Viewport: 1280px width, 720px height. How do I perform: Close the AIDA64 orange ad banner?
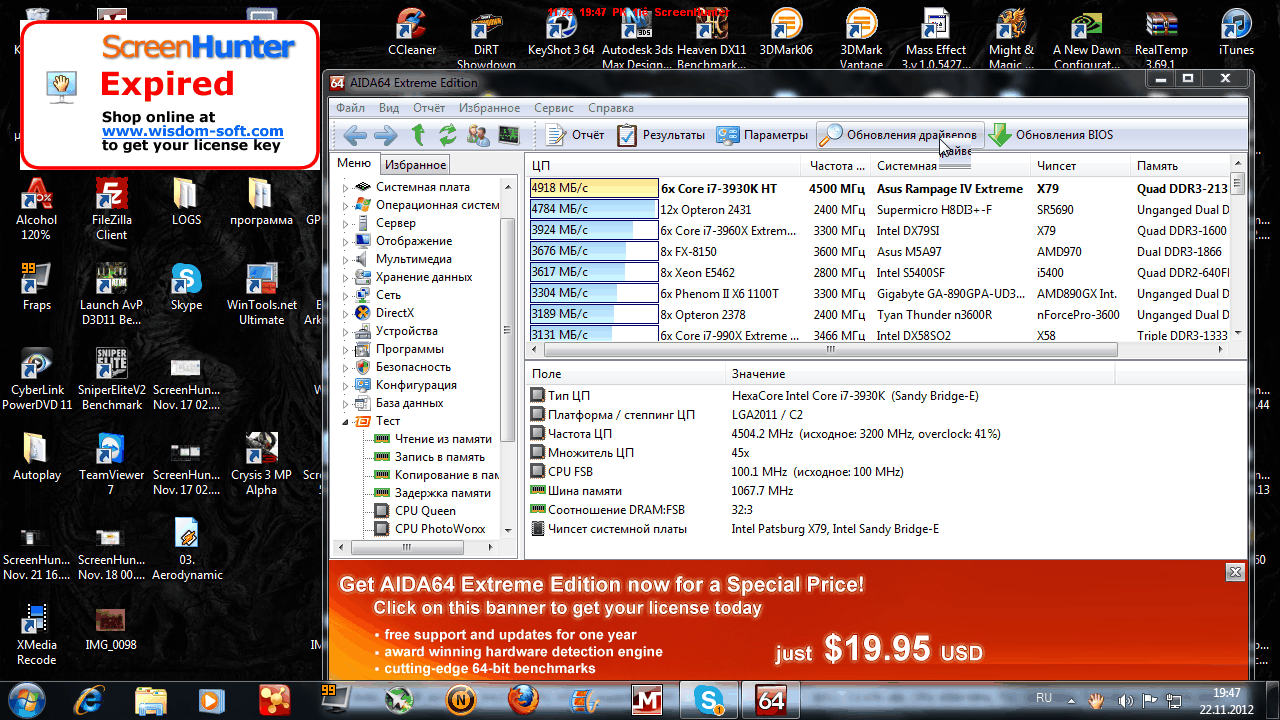(1235, 572)
